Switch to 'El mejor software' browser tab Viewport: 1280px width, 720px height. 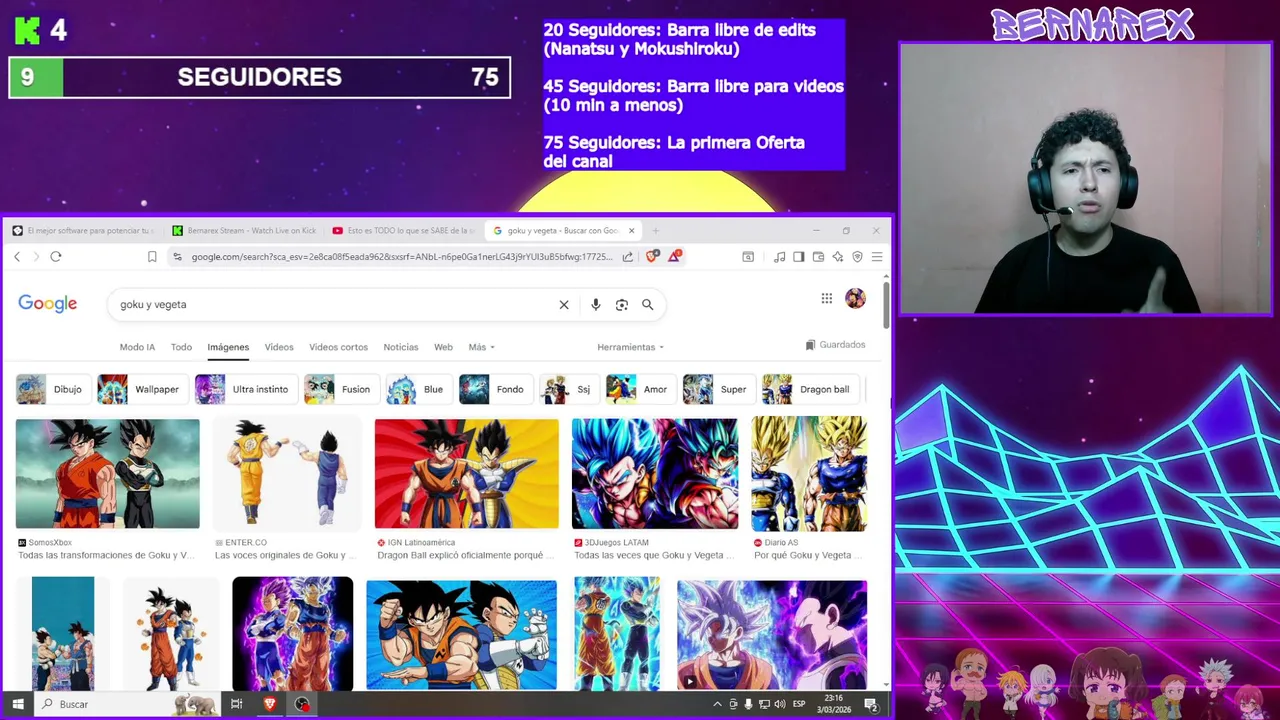click(x=83, y=230)
